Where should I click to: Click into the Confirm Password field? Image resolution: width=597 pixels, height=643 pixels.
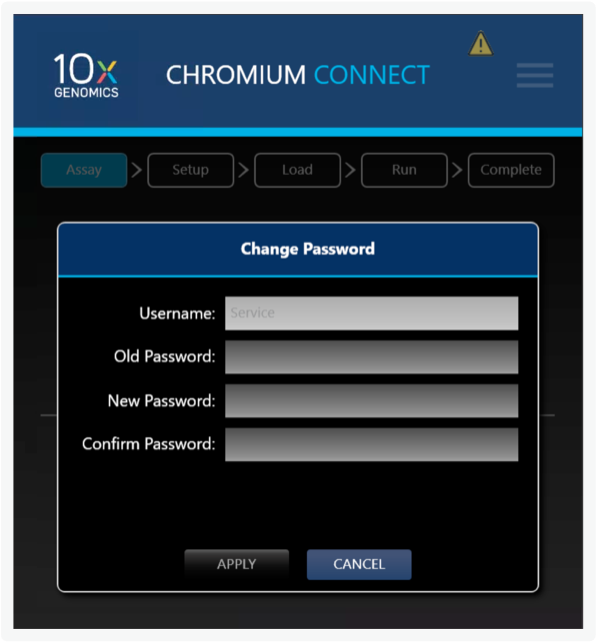pos(371,445)
